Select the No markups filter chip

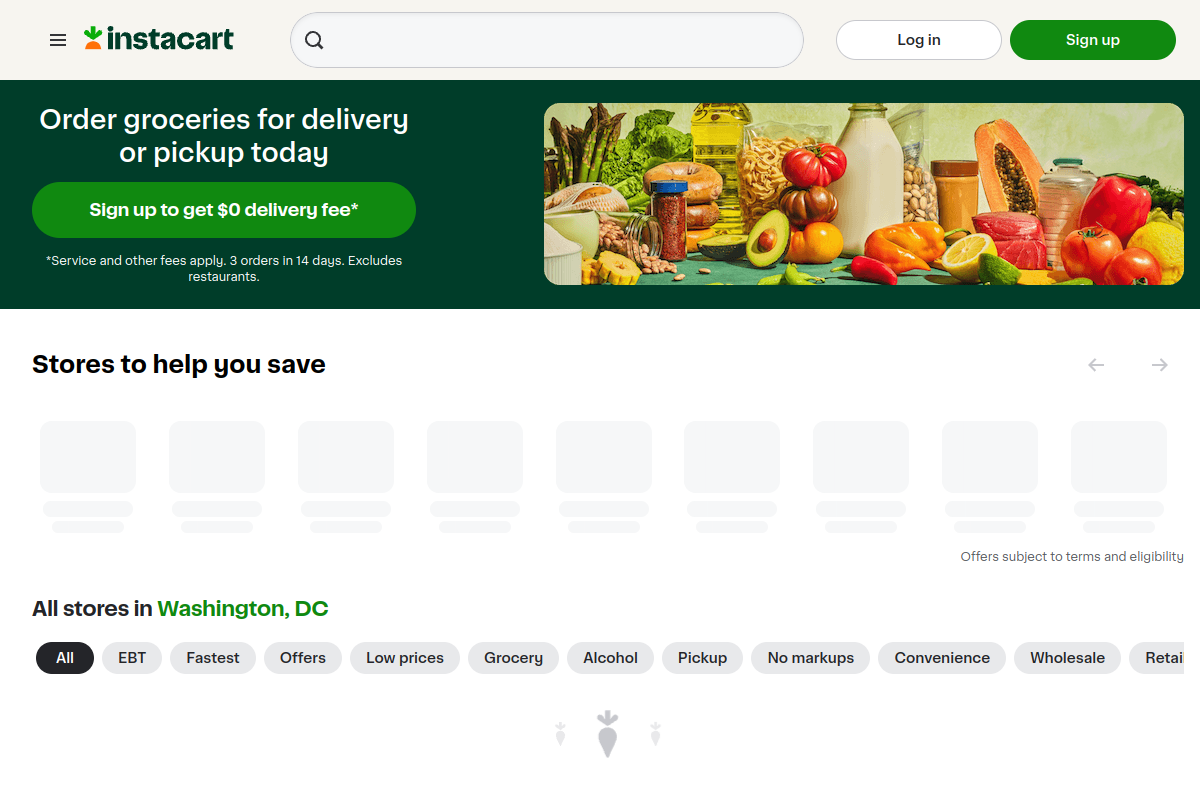coord(811,658)
